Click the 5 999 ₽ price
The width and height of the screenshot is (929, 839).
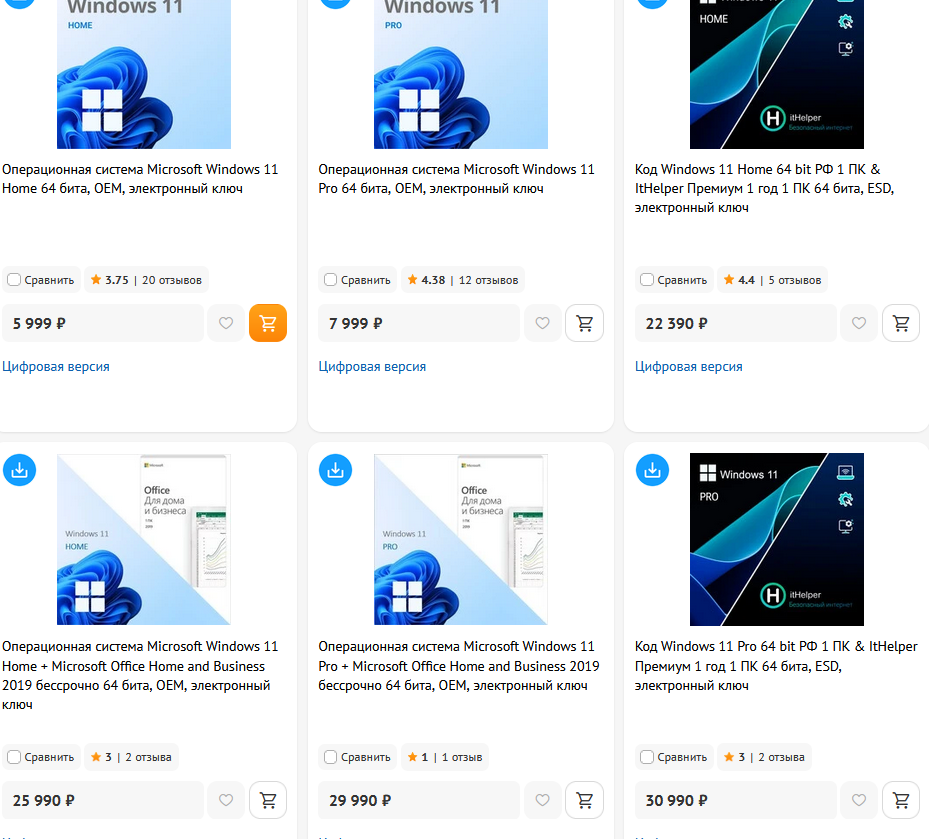click(39, 324)
